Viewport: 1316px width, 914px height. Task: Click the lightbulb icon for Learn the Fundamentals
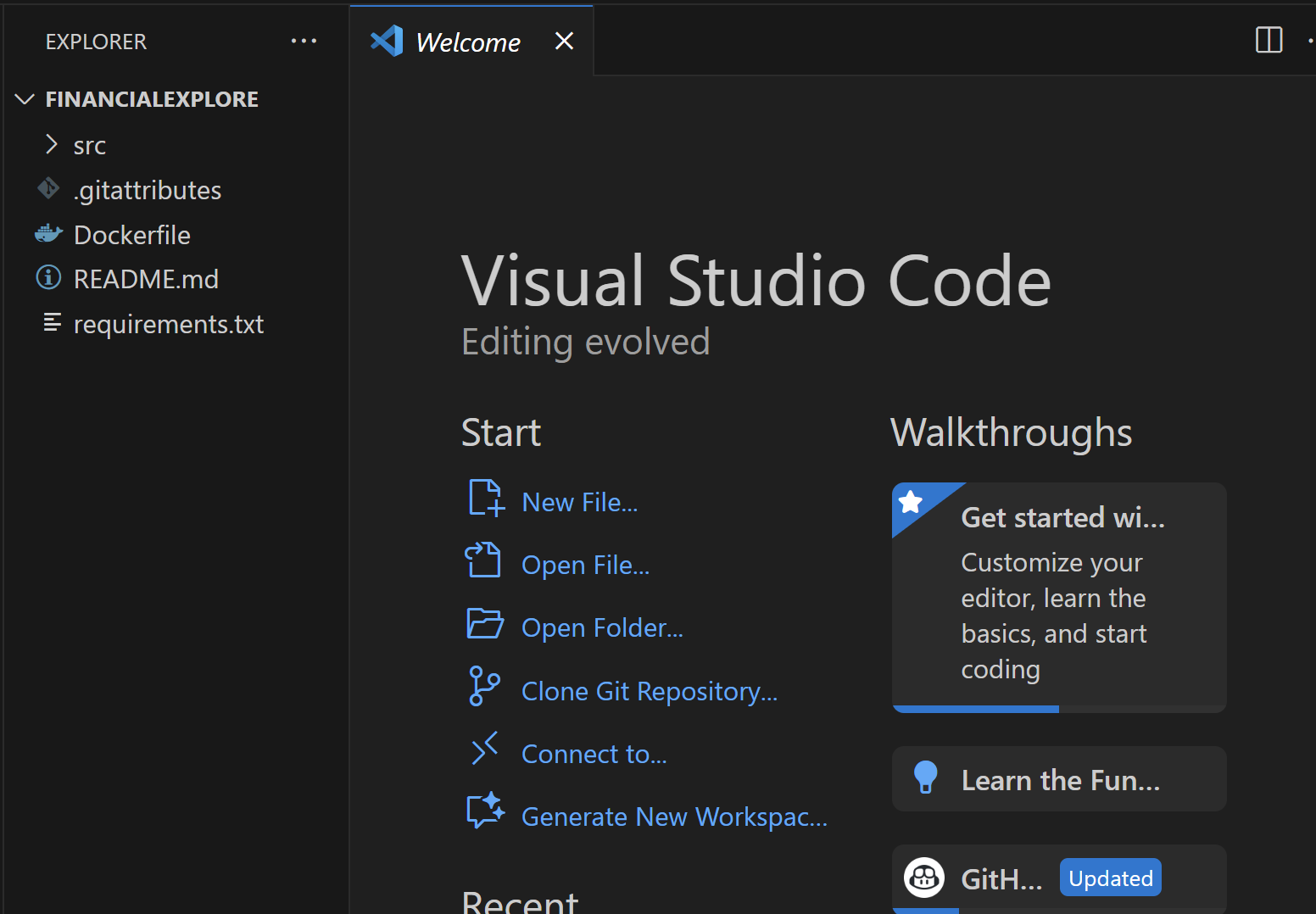click(925, 777)
